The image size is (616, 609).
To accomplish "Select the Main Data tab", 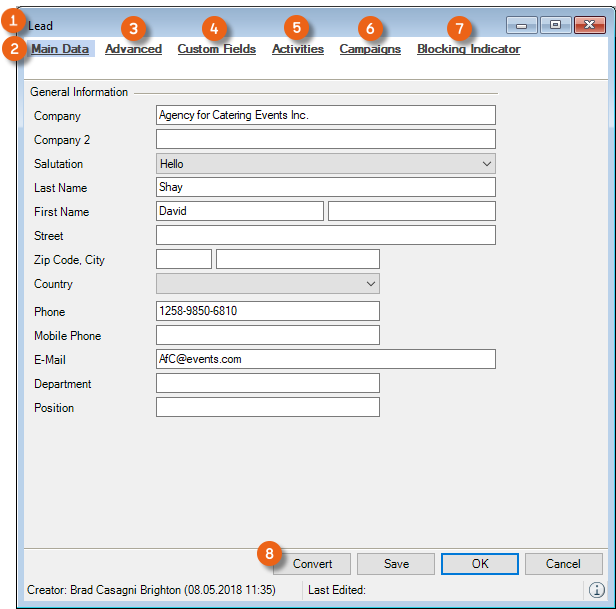I will point(60,49).
